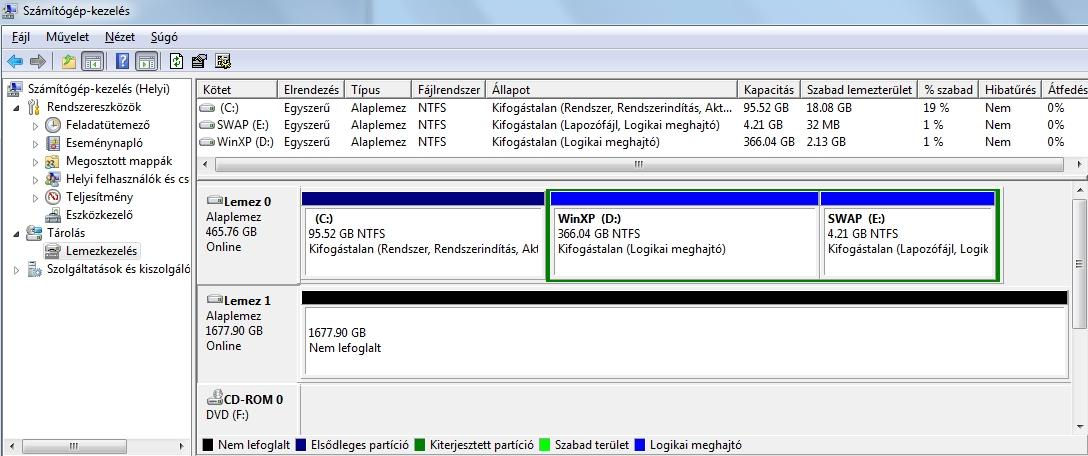1088x456 pixels.
Task: Click the rightmost settings view toolbar icon
Action: [223, 62]
